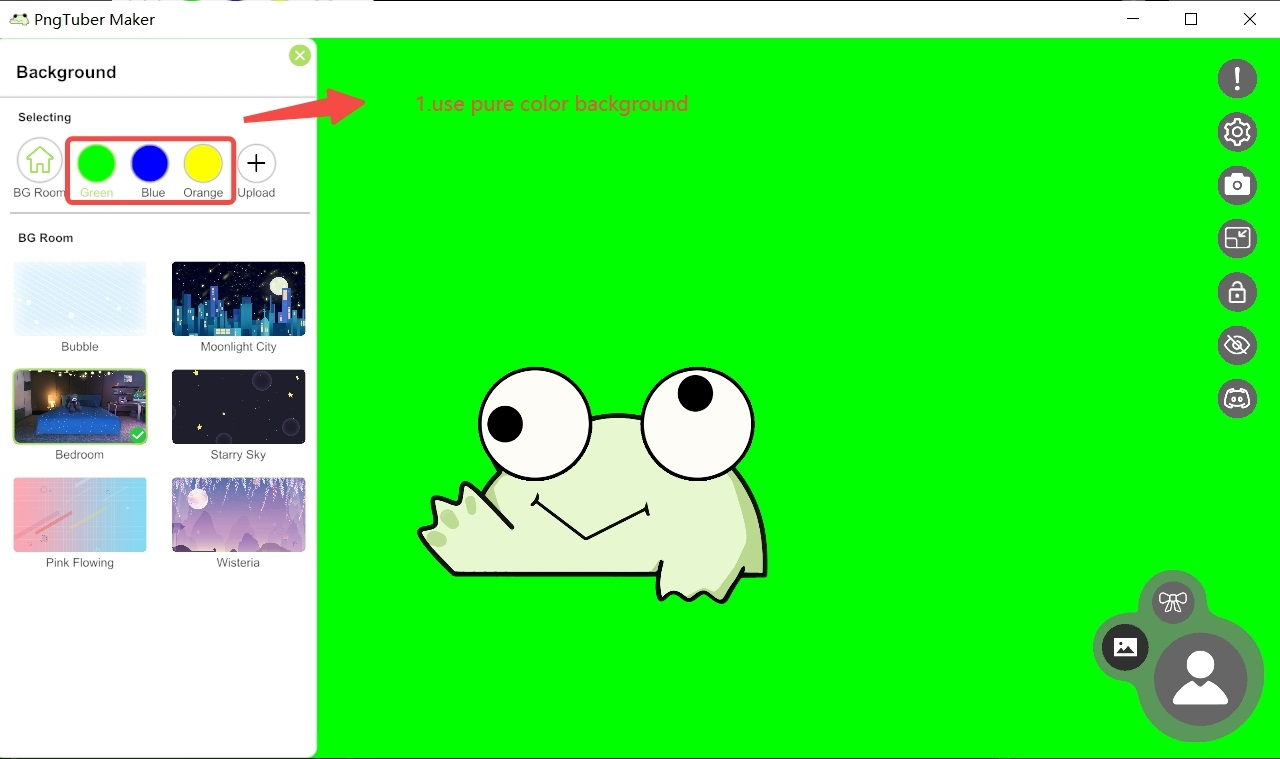Image resolution: width=1280 pixels, height=759 pixels.
Task: Toggle the hide interface eye icon
Action: (x=1237, y=345)
